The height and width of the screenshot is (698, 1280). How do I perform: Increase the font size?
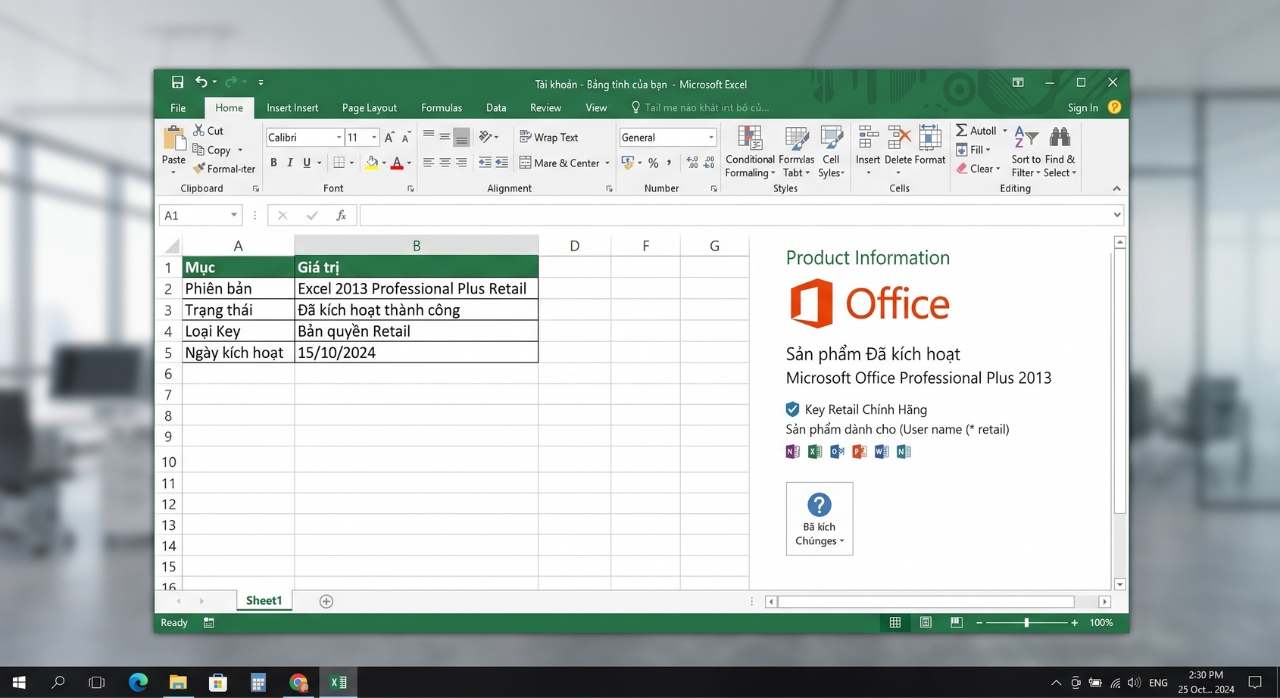point(390,137)
